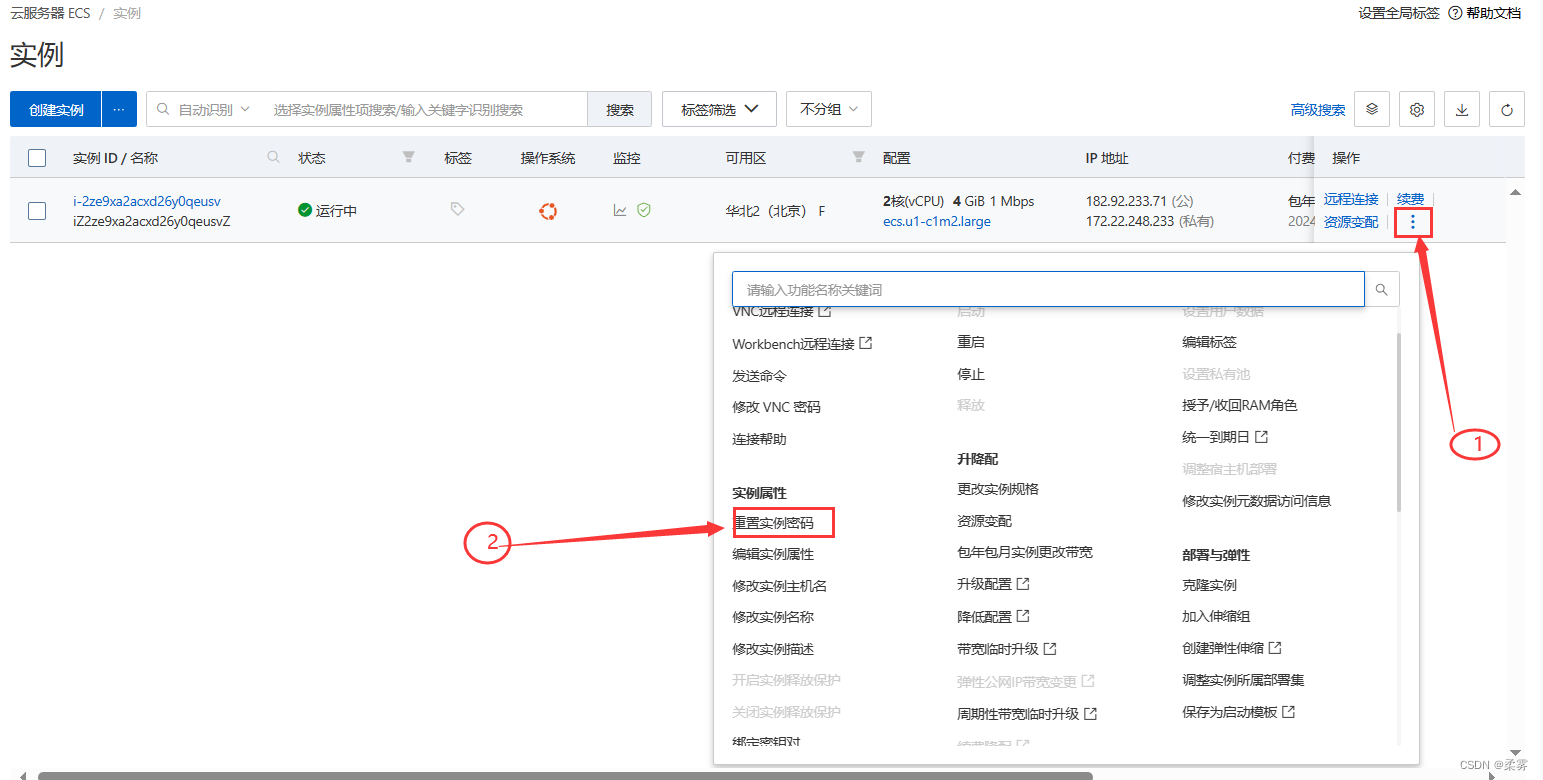Image resolution: width=1543 pixels, height=780 pixels.
Task: Click the 资源变配 link in the 操作 column
Action: pos(1351,222)
